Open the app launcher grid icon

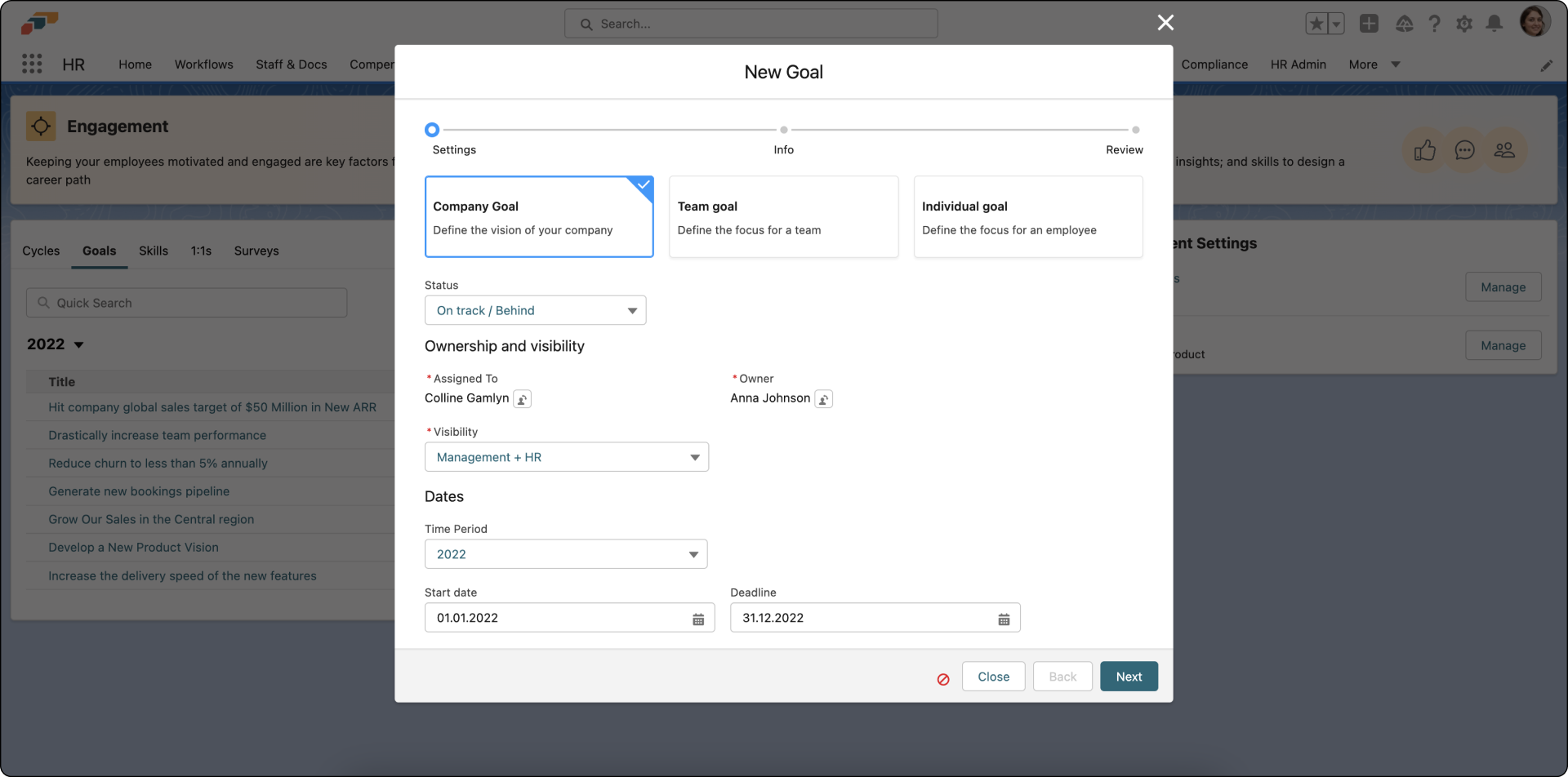pyautogui.click(x=32, y=64)
